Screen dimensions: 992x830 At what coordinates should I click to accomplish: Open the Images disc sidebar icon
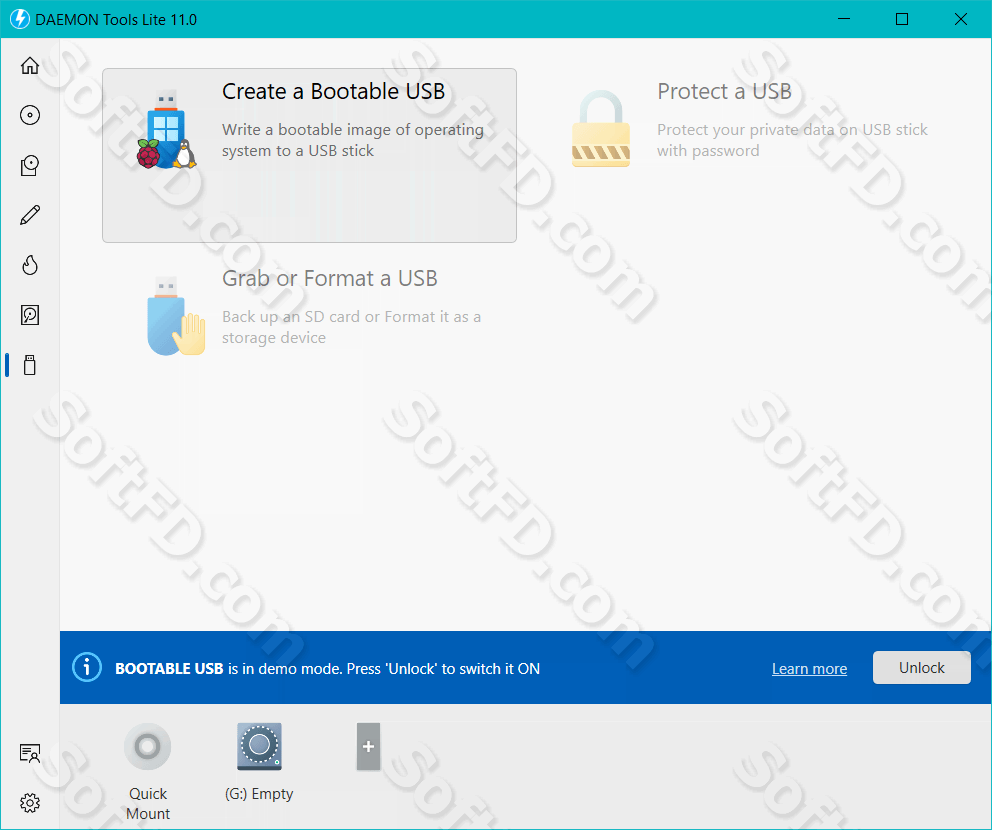(30, 115)
